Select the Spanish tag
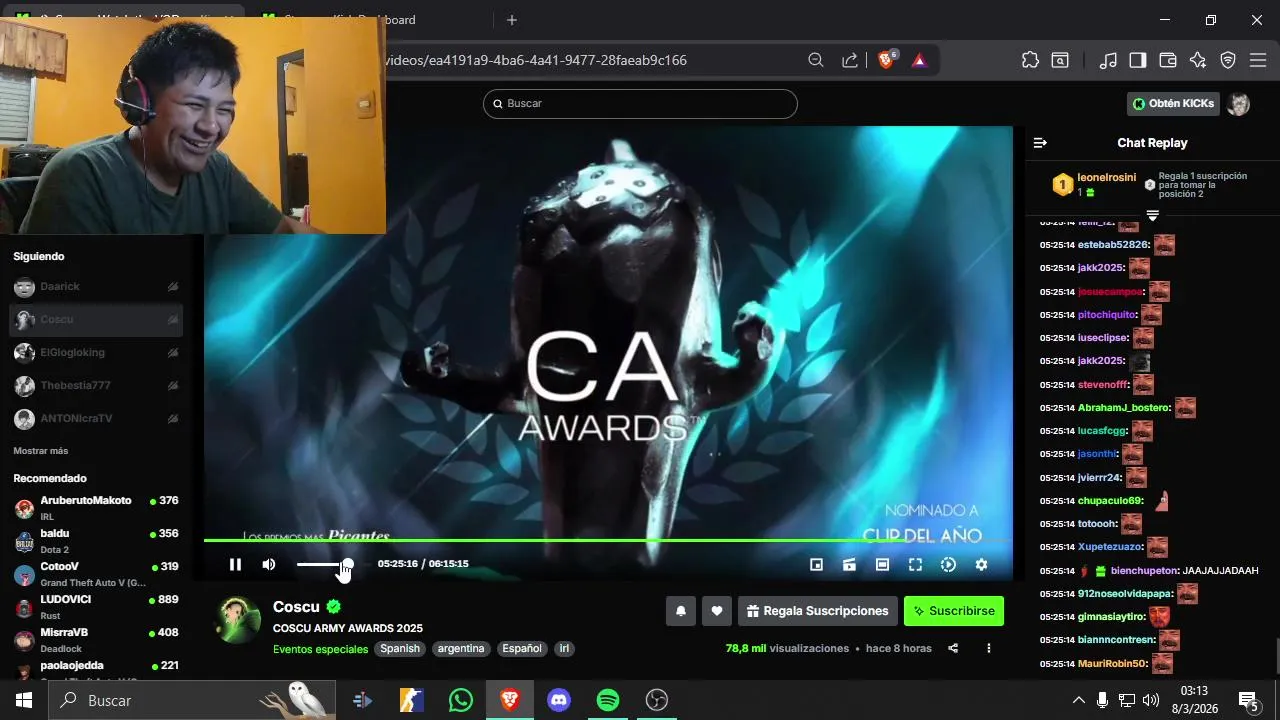Image resolution: width=1280 pixels, height=720 pixels. [x=400, y=649]
